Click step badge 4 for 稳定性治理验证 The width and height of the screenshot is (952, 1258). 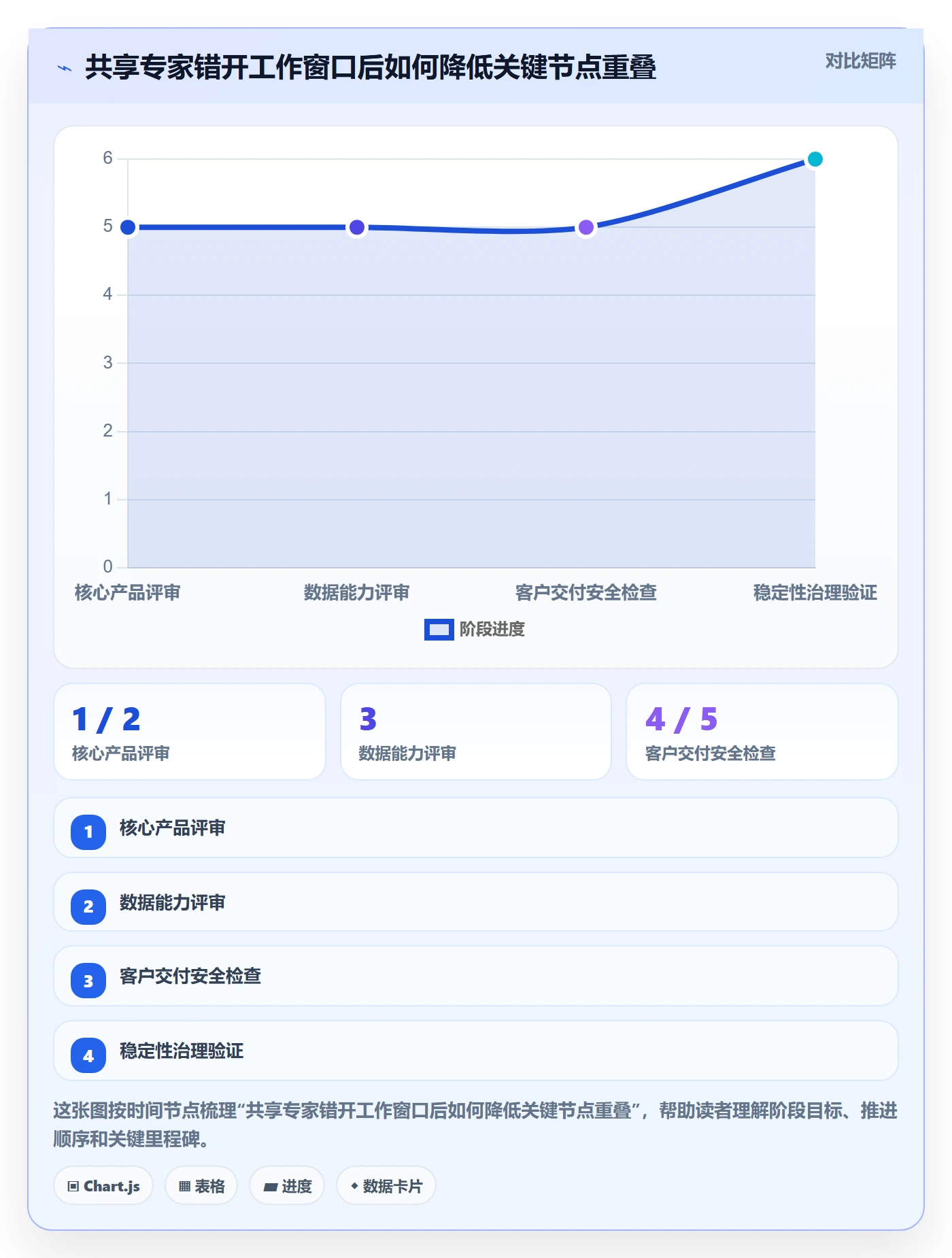coord(88,1055)
